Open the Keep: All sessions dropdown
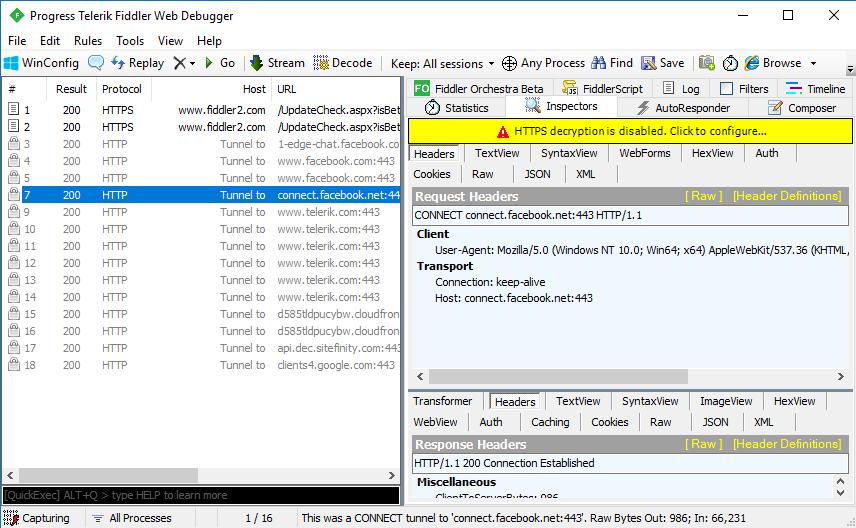 (x=442, y=64)
